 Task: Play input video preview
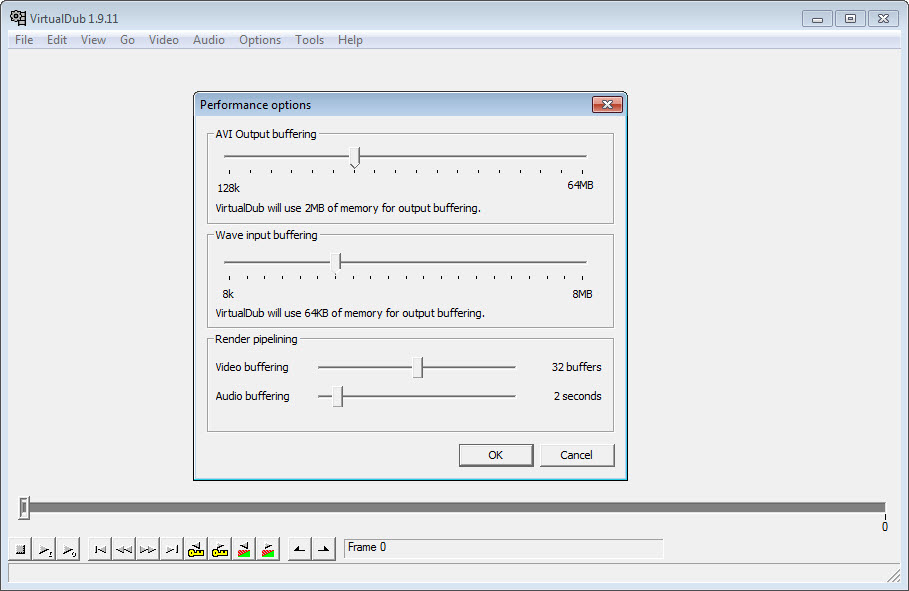(x=45, y=549)
